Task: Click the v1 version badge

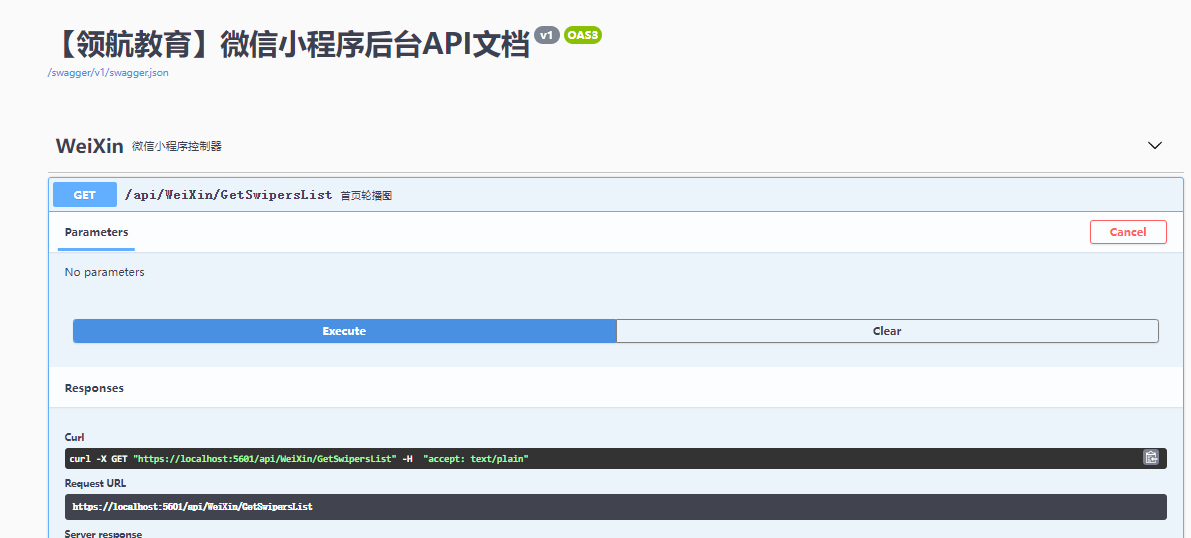Action: tap(547, 35)
